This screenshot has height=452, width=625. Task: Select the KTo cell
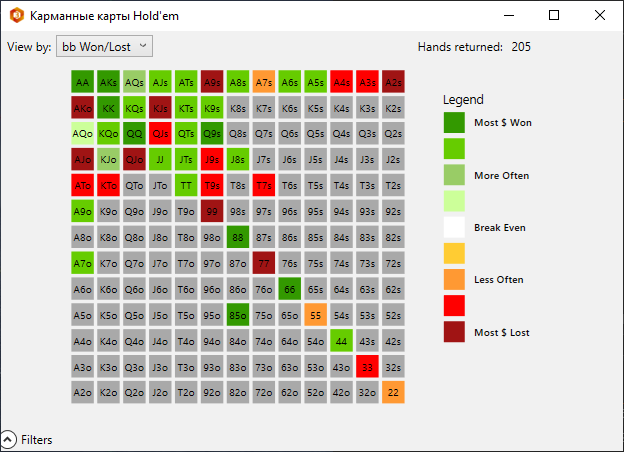coord(108,185)
